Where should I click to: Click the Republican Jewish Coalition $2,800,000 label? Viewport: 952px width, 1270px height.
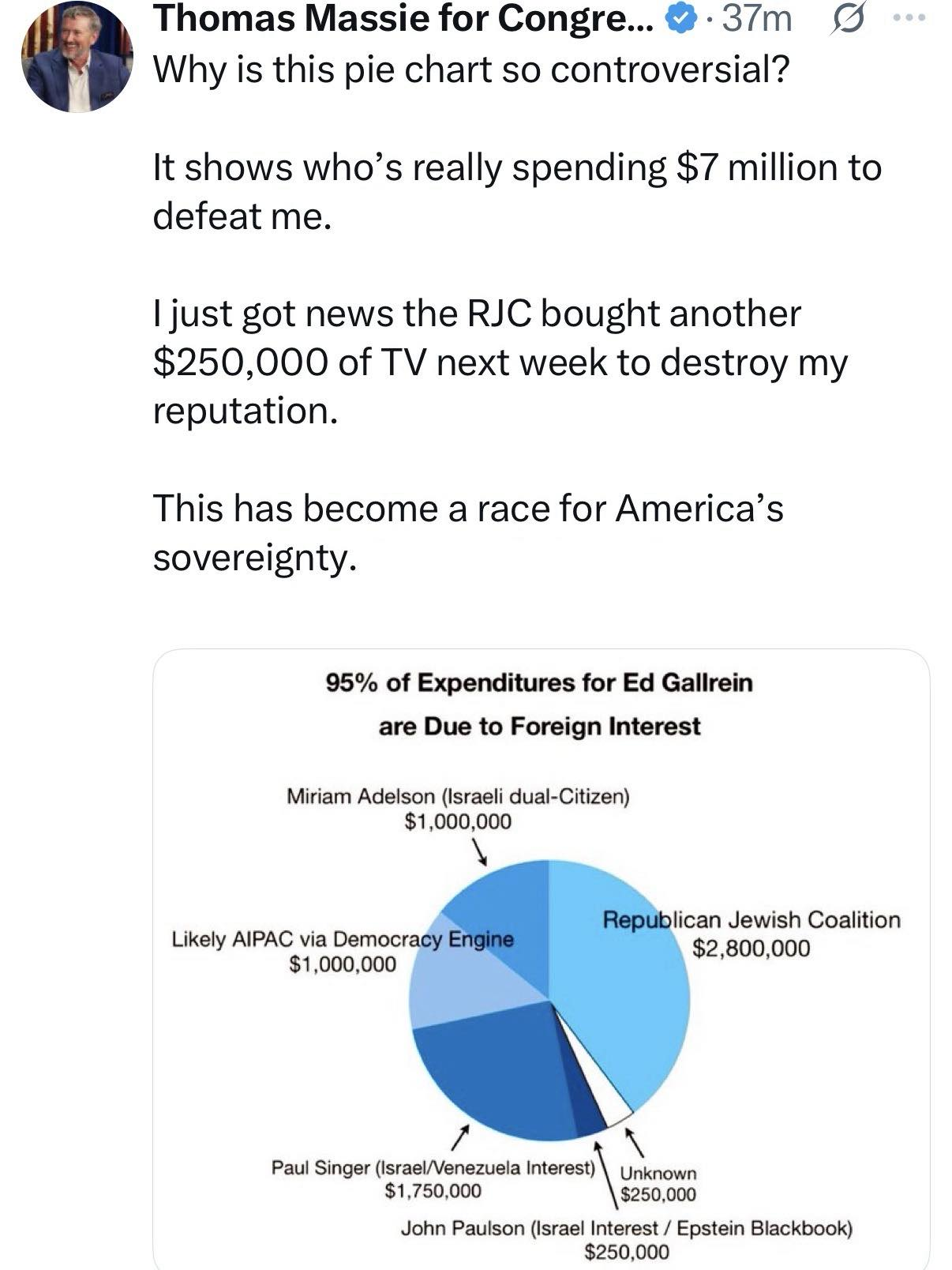point(751,934)
